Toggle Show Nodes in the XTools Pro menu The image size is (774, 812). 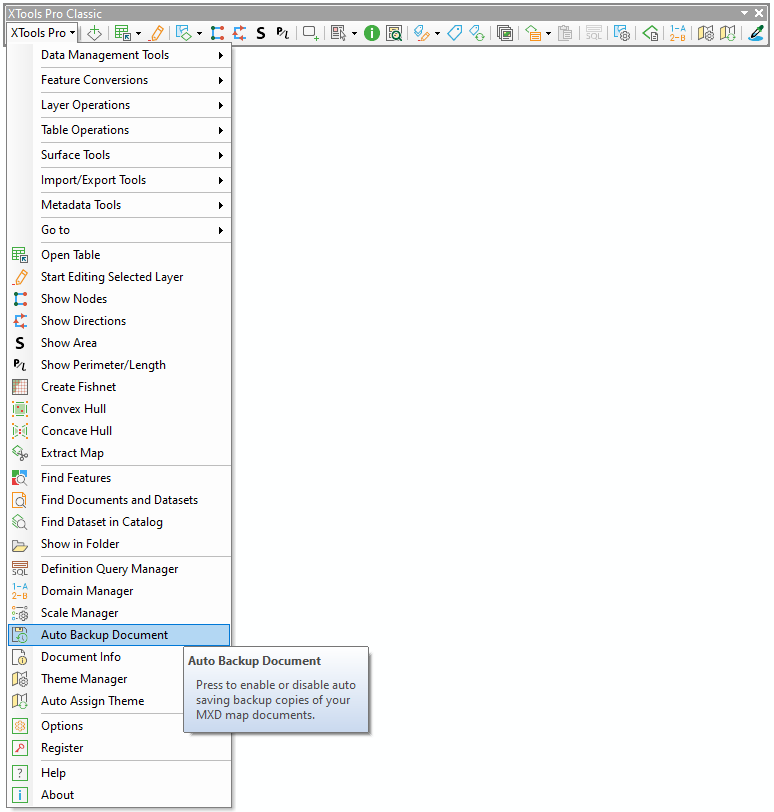[x=119, y=299]
